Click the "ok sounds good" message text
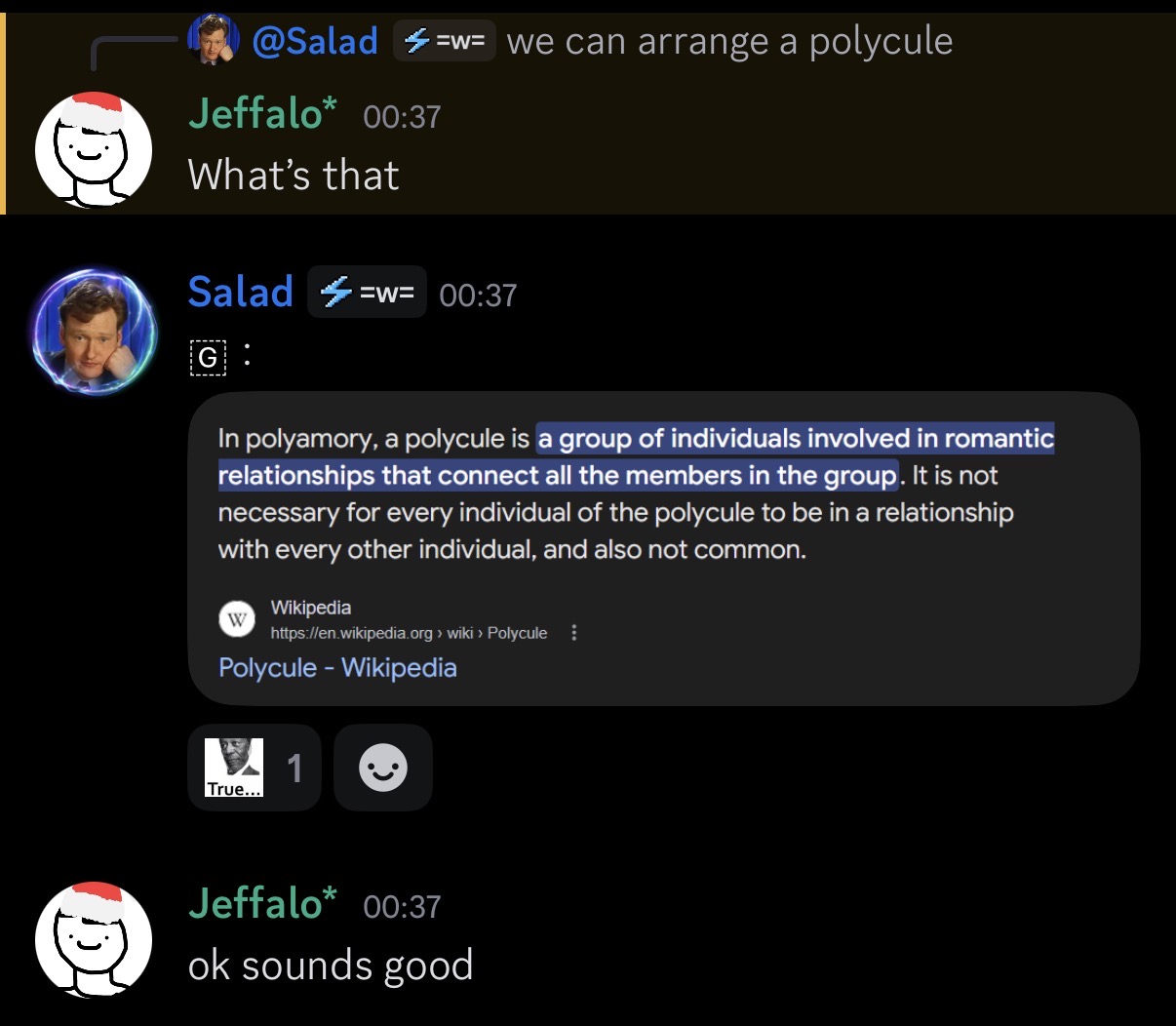 pos(331,966)
